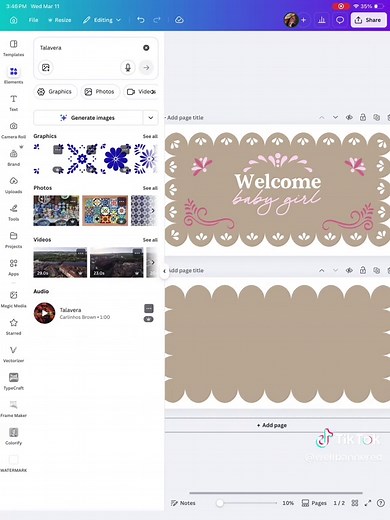Image resolution: width=390 pixels, height=520 pixels.
Task: Show more Photos with right arrow
Action: point(153,211)
